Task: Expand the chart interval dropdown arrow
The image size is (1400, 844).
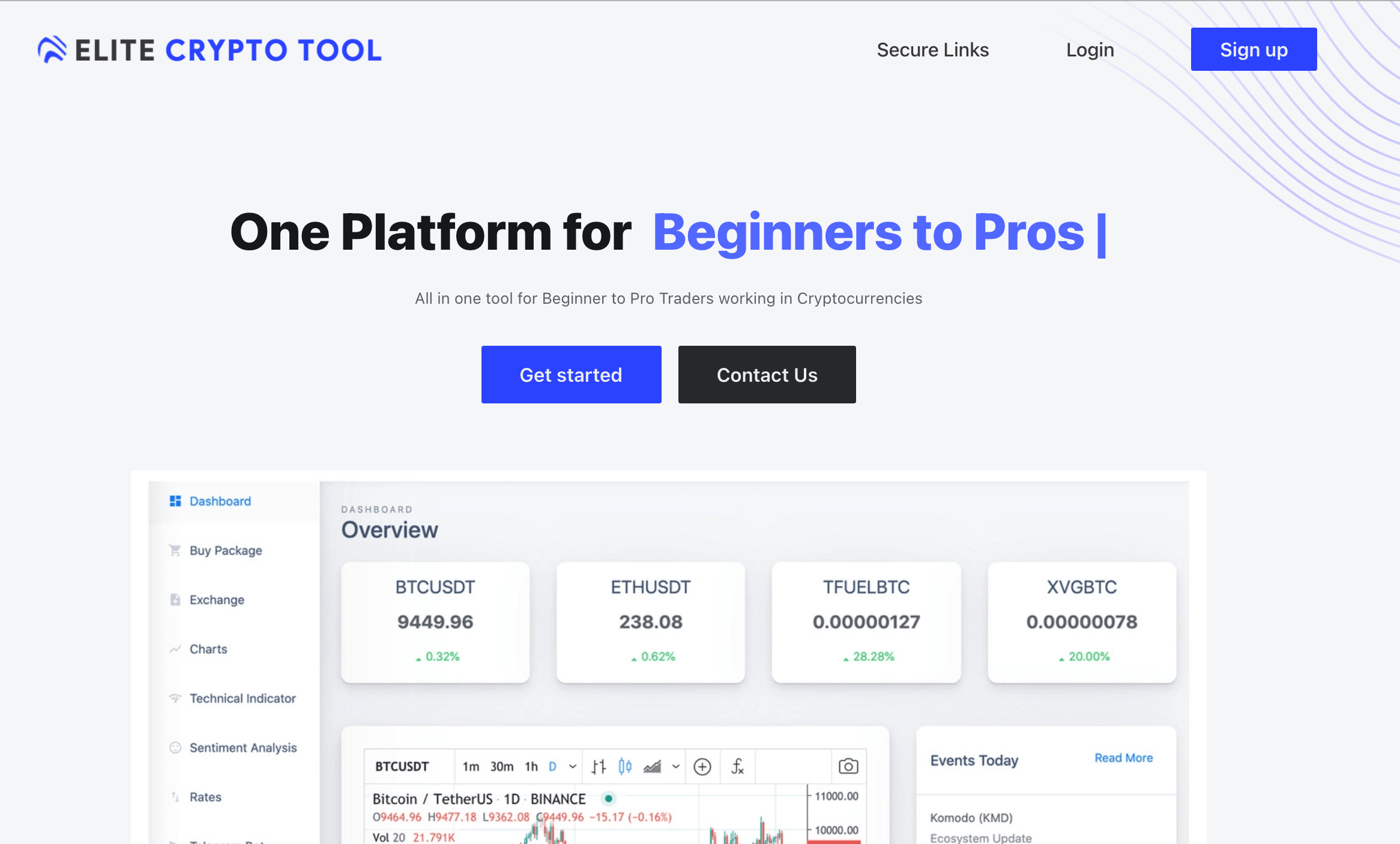Action: [573, 767]
